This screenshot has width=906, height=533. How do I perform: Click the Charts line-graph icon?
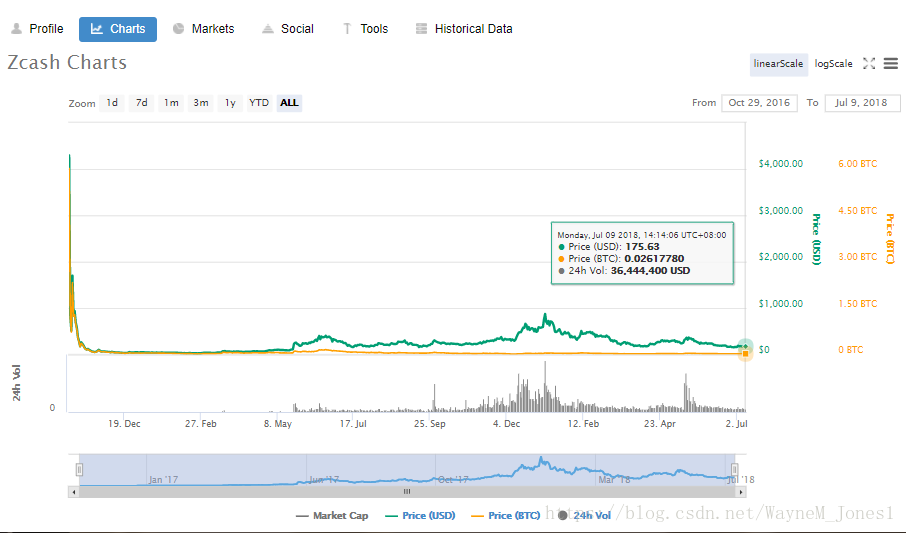pos(96,28)
